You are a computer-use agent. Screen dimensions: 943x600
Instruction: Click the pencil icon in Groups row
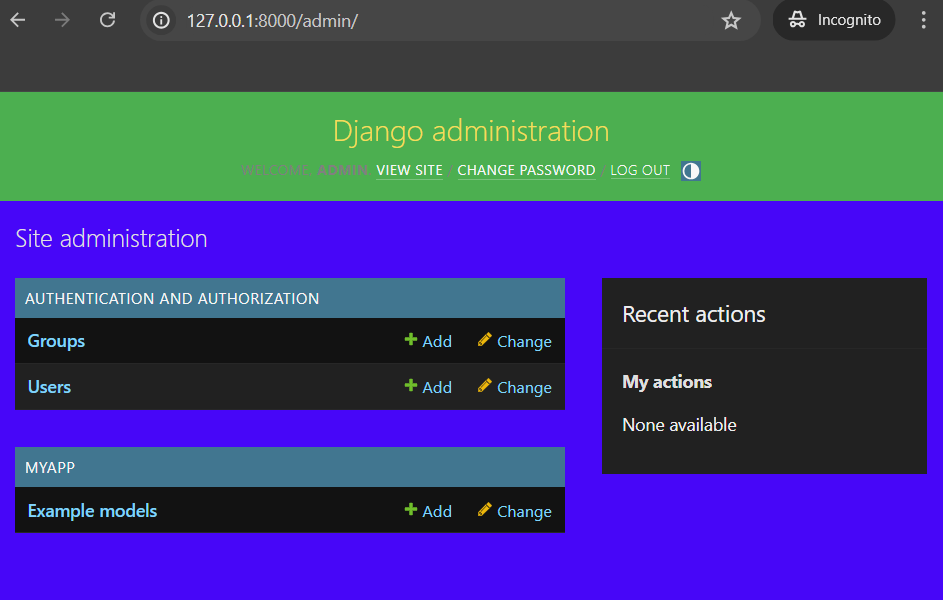pyautogui.click(x=485, y=340)
